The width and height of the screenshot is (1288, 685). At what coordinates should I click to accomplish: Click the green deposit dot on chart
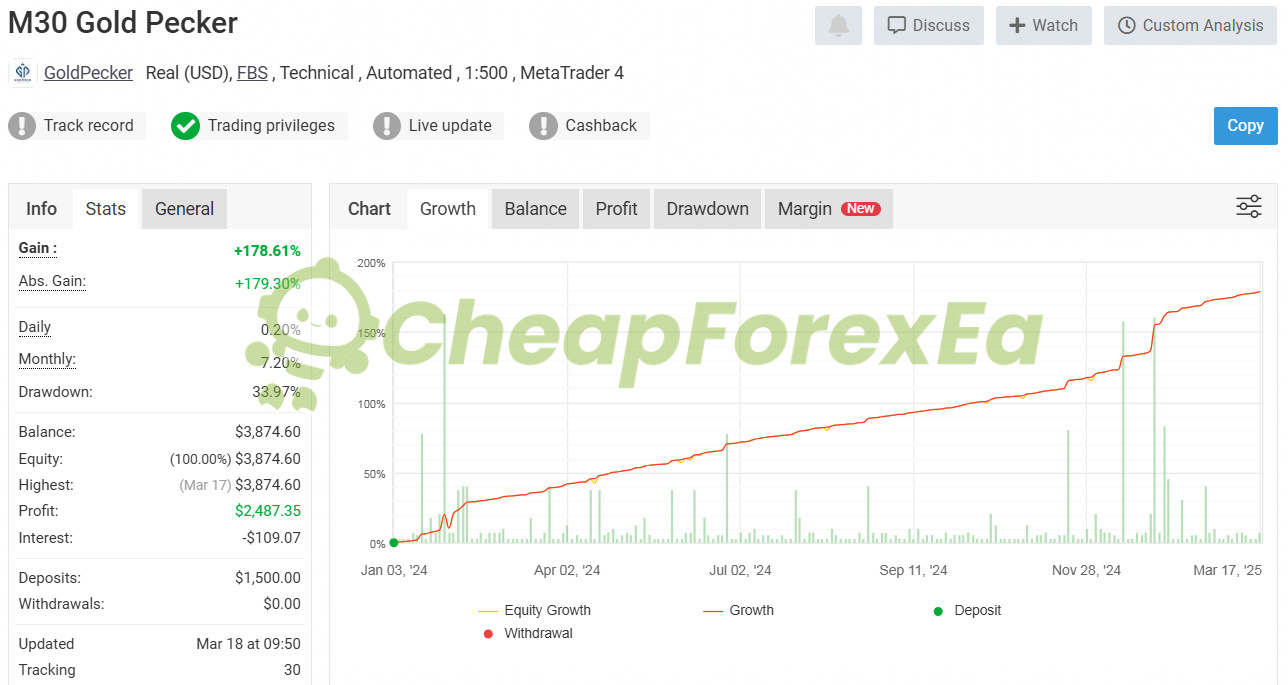(393, 542)
